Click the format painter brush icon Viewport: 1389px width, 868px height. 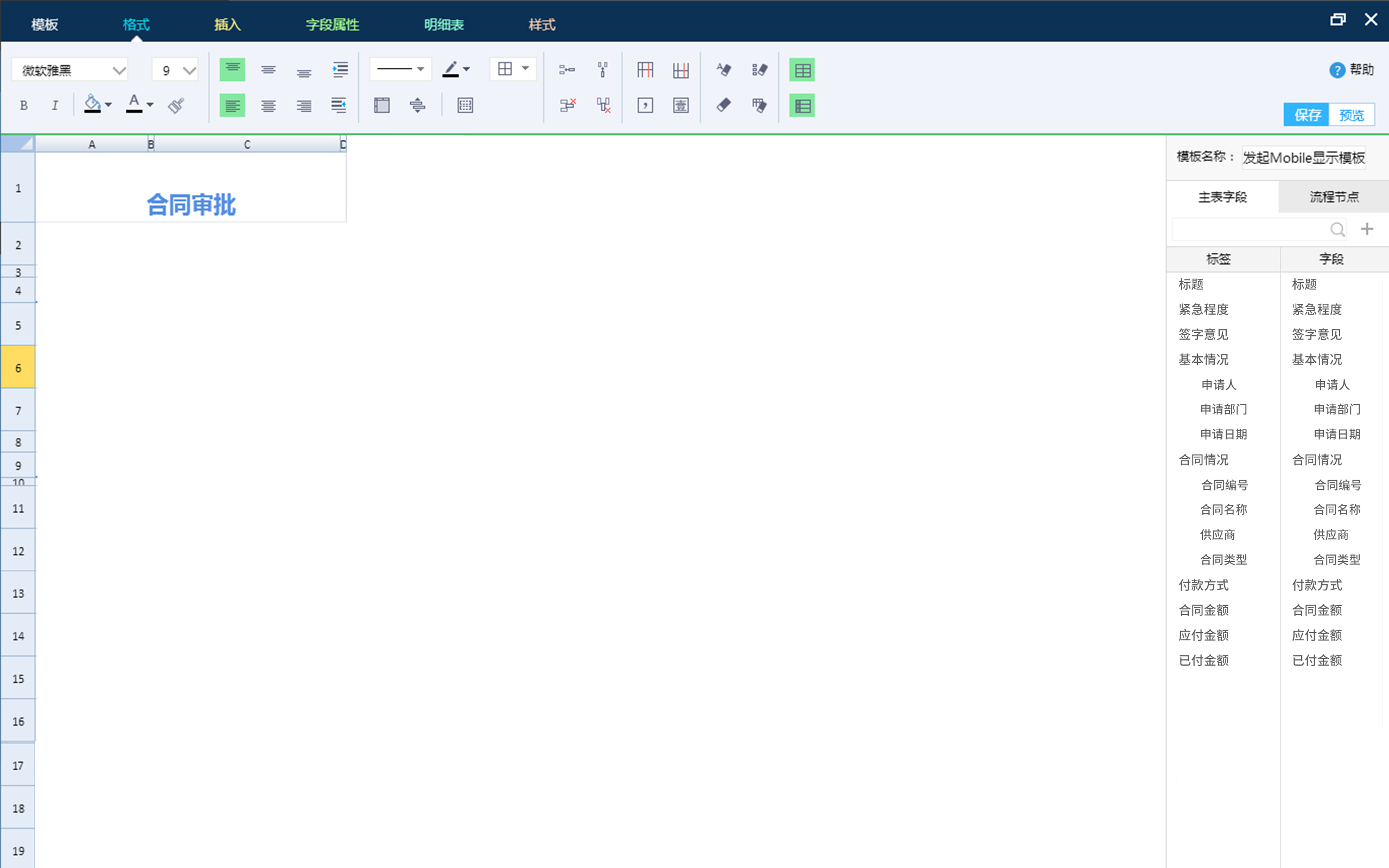click(x=176, y=105)
